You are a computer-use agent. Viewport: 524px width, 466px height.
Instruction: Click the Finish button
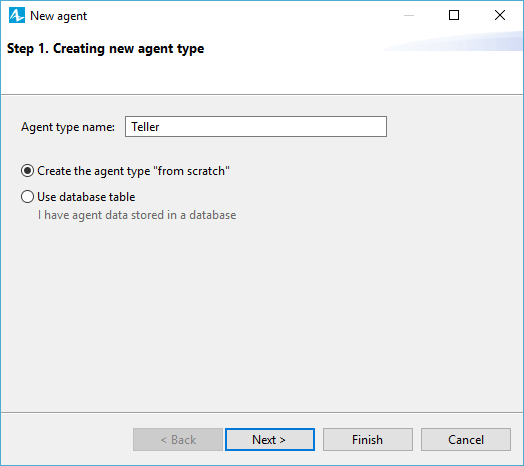pyautogui.click(x=368, y=440)
